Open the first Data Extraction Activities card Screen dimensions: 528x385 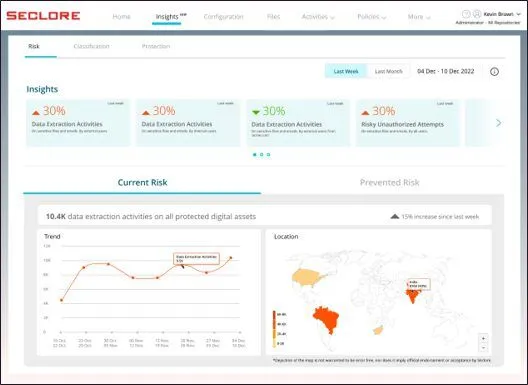click(78, 123)
